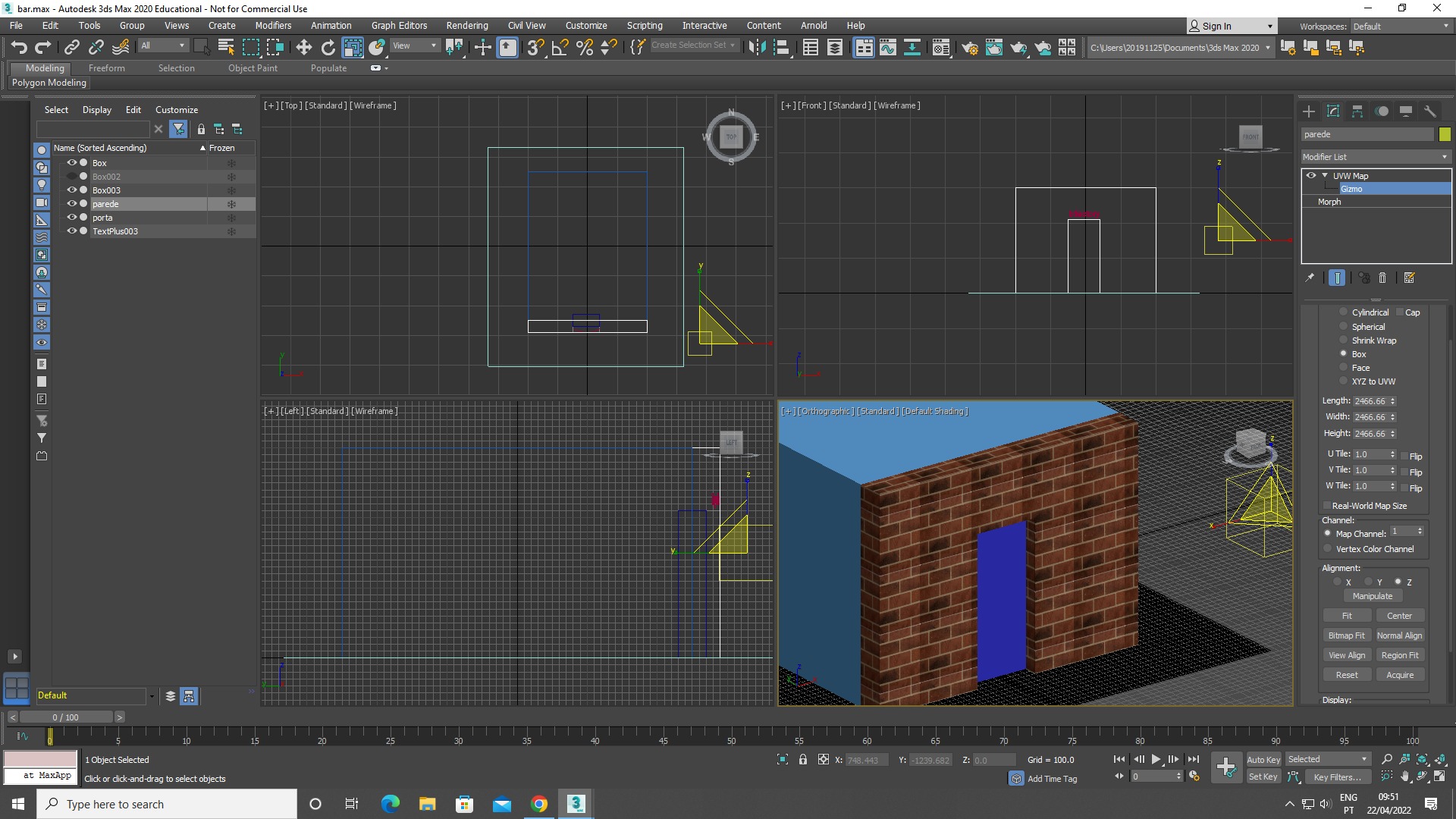Open the Hierarchy command panel tab

1357,111
